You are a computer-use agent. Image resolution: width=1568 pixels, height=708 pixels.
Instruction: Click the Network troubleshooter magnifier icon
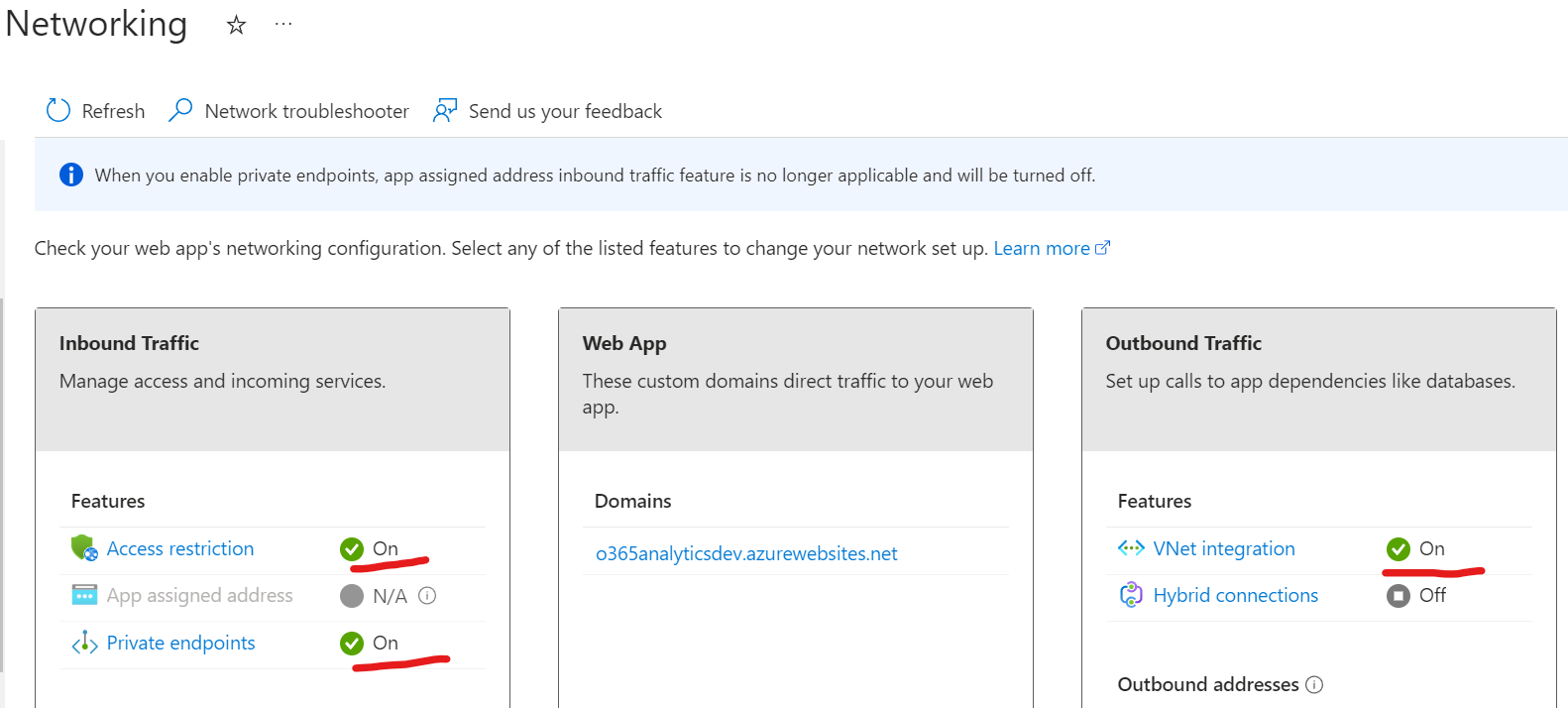pyautogui.click(x=180, y=110)
